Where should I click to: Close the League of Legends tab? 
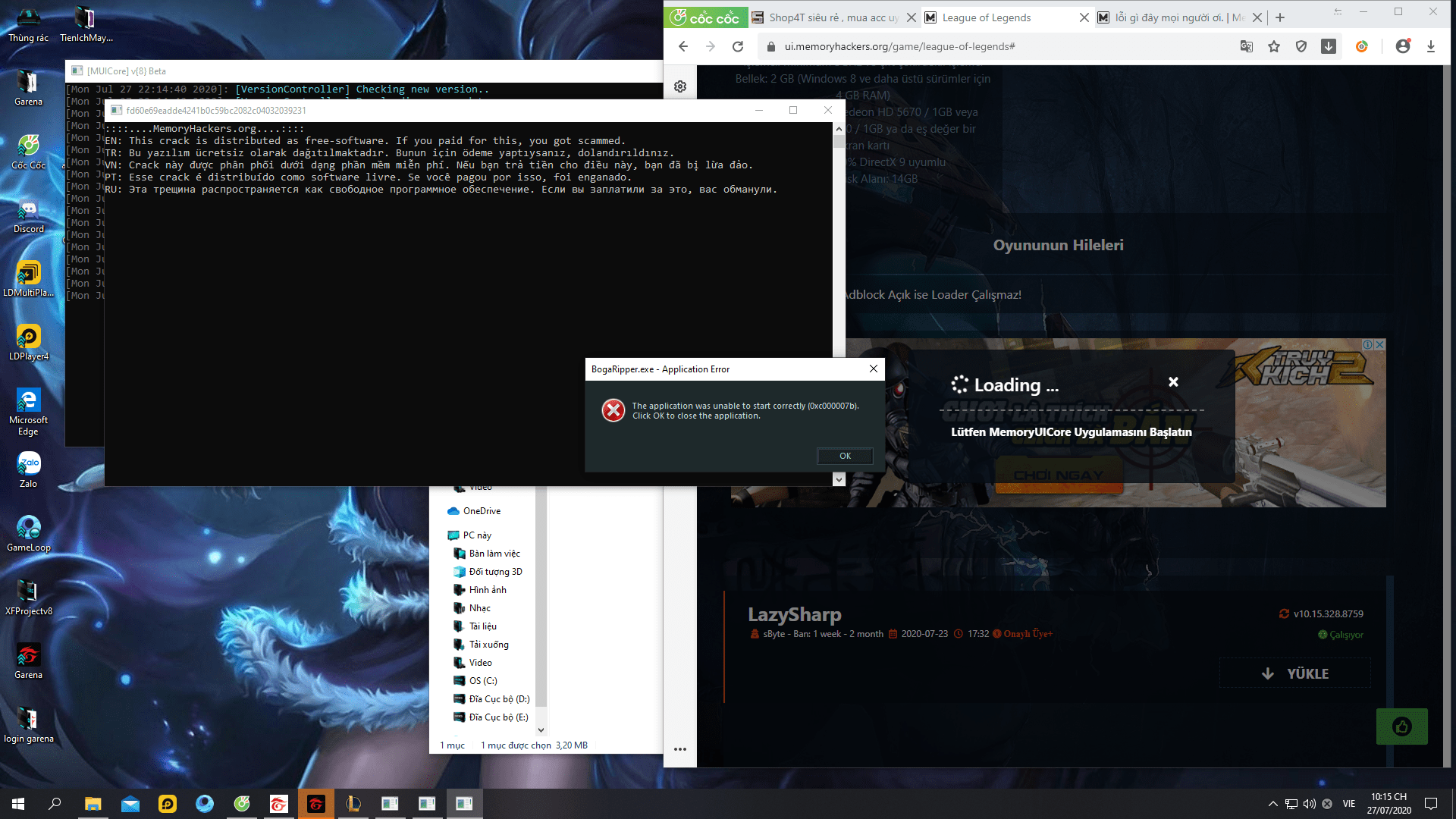point(1084,17)
